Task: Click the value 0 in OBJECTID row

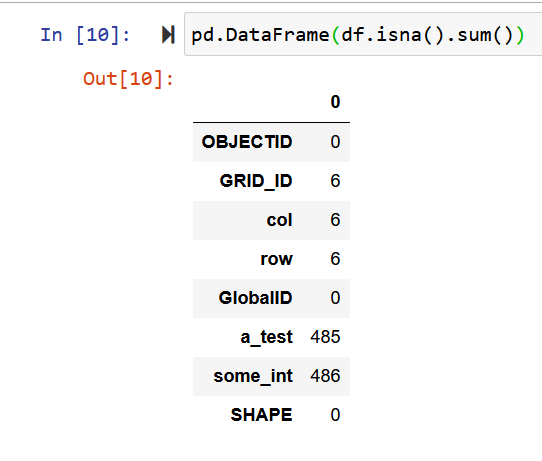Action: click(335, 142)
